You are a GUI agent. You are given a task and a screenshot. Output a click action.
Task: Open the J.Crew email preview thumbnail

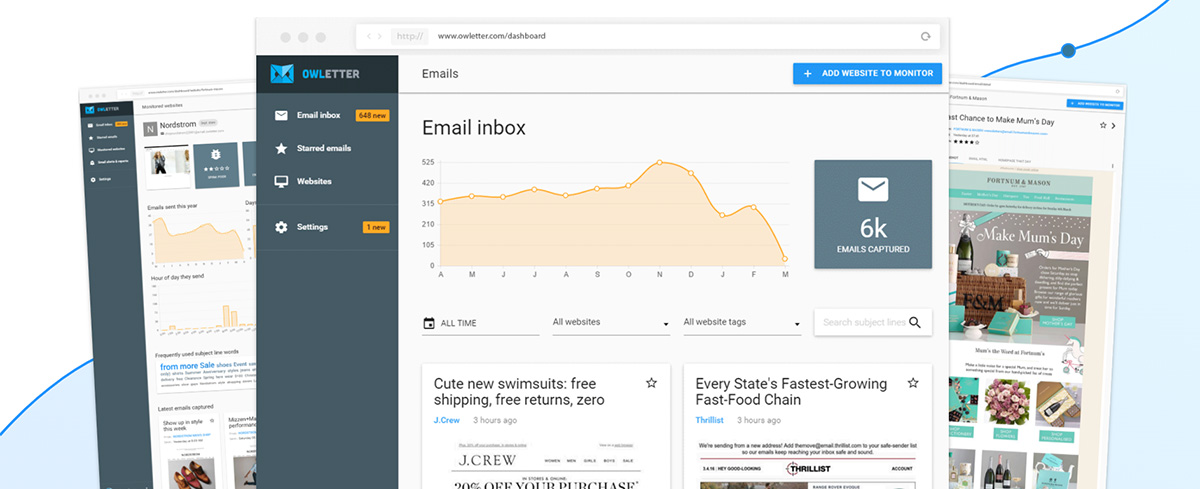coord(546,463)
